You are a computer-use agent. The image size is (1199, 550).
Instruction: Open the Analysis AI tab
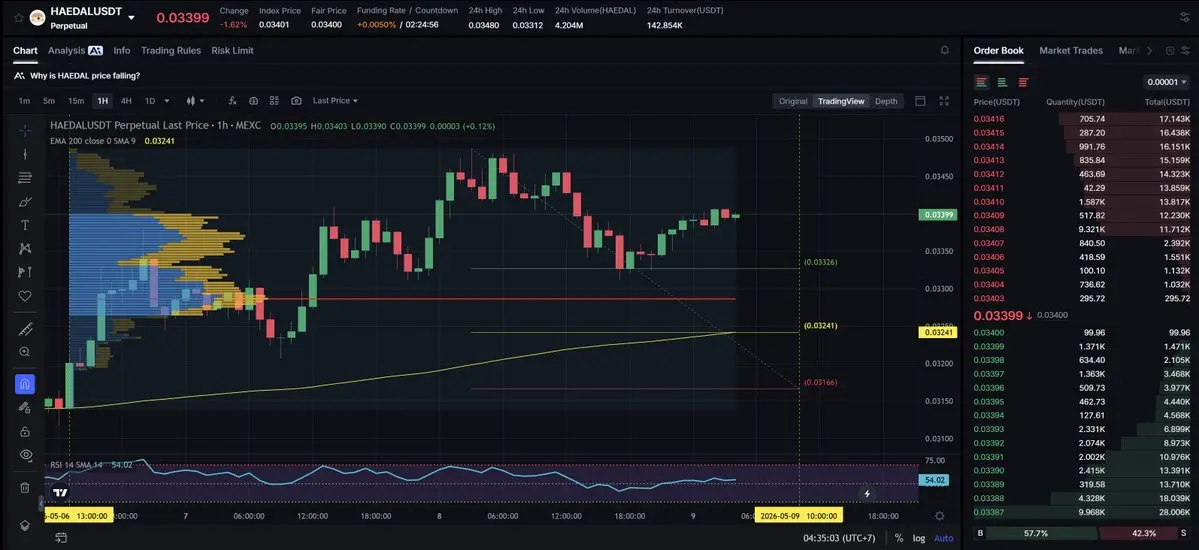(x=75, y=50)
